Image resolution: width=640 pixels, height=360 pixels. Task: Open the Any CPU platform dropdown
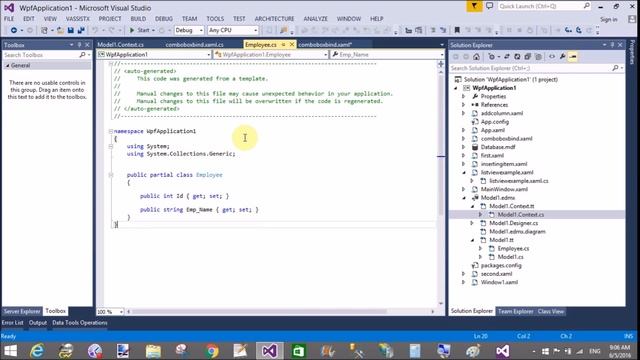[233, 30]
